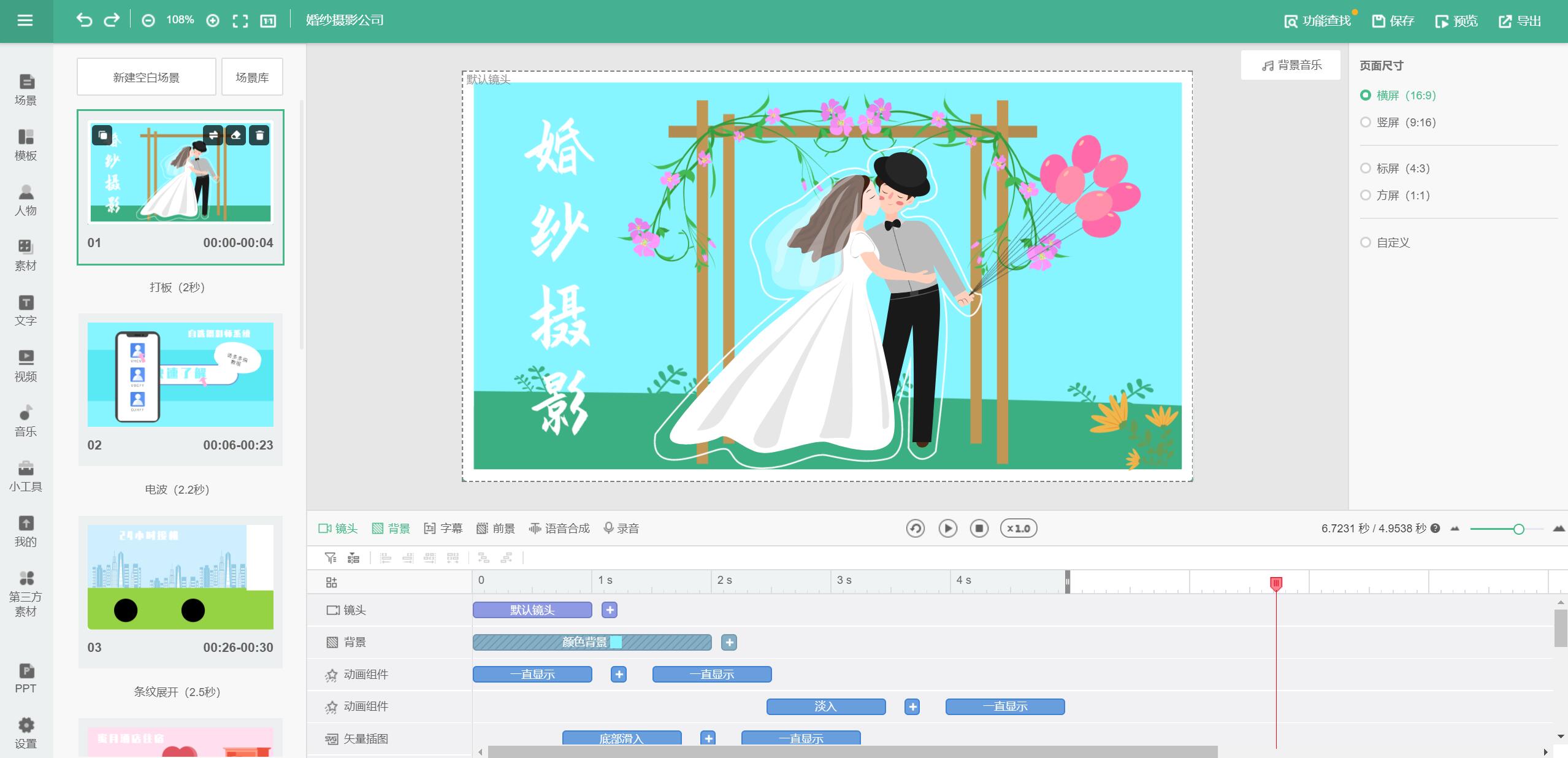Click plus after 淡入 block
Viewport: 1568px width, 758px height.
click(x=912, y=706)
